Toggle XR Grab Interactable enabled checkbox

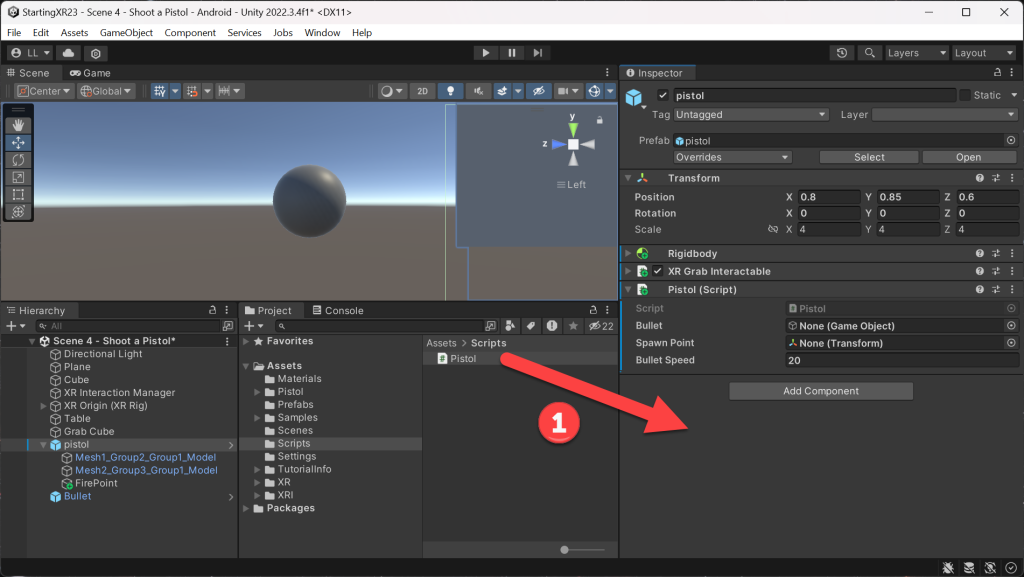pos(658,271)
